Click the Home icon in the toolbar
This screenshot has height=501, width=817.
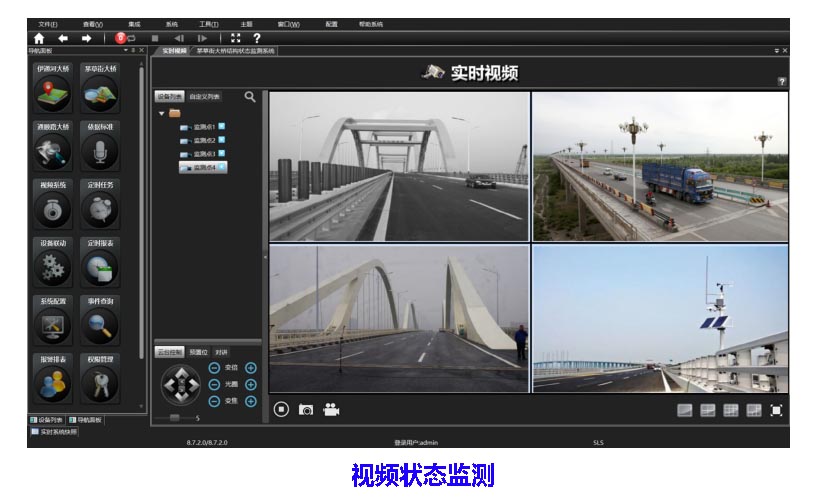pos(39,38)
